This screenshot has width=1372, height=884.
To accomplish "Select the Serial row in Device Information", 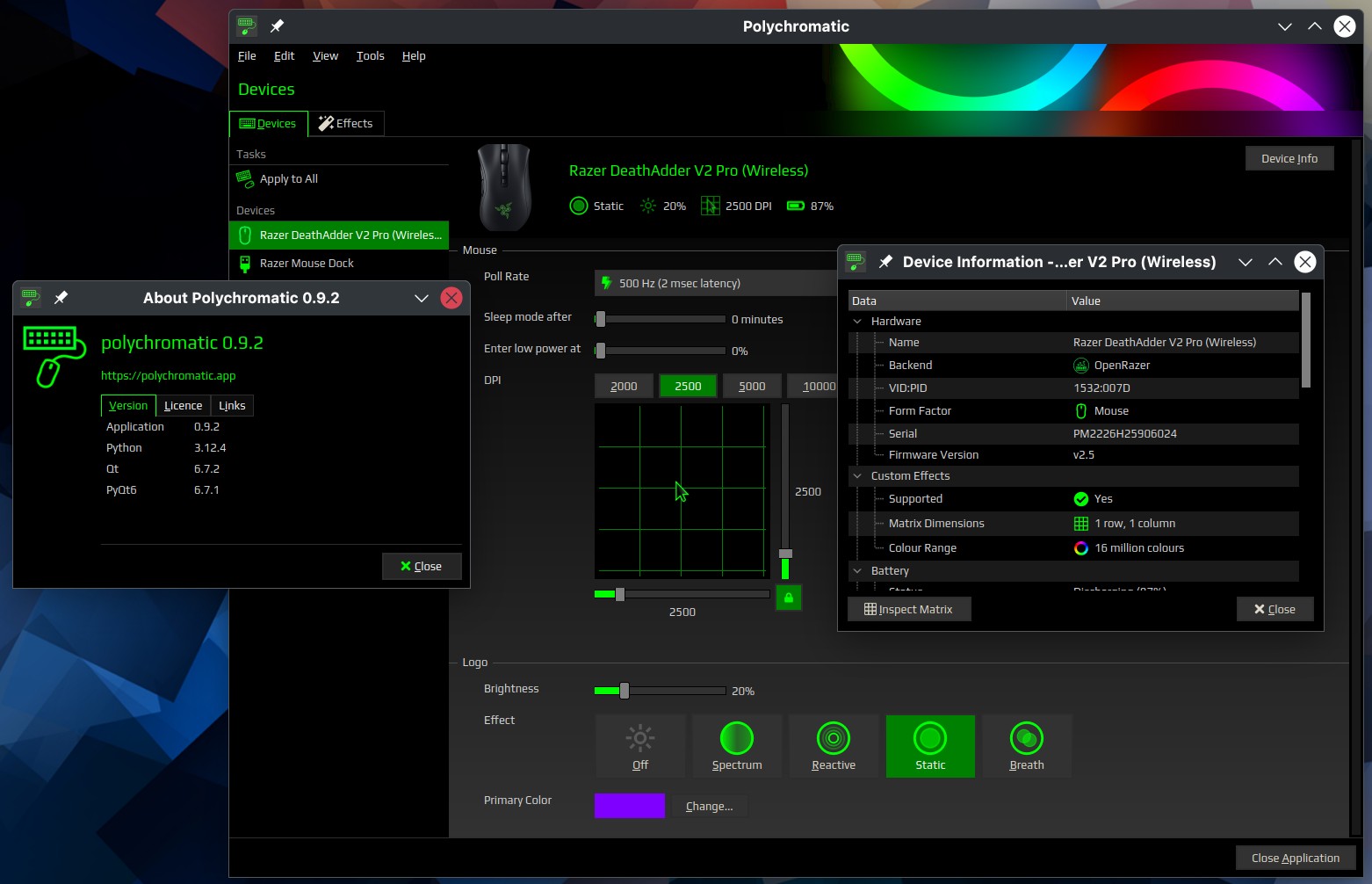I will tap(1073, 433).
